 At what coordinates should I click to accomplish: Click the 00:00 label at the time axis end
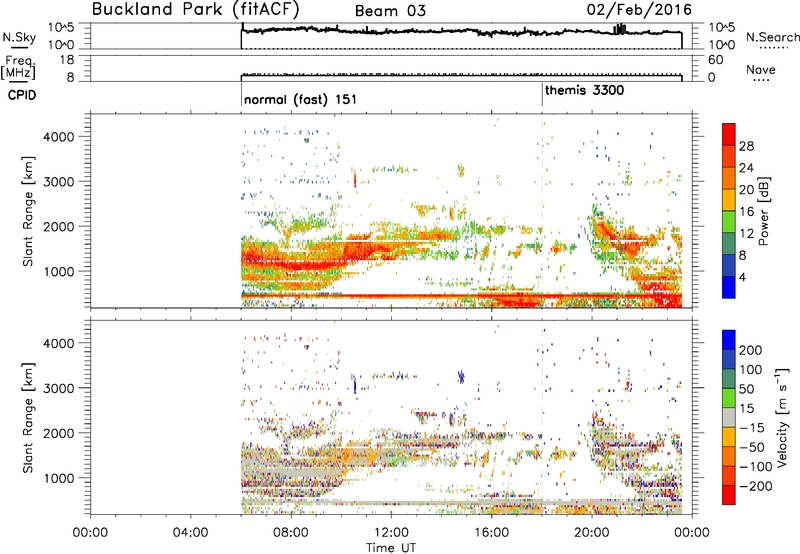692,533
